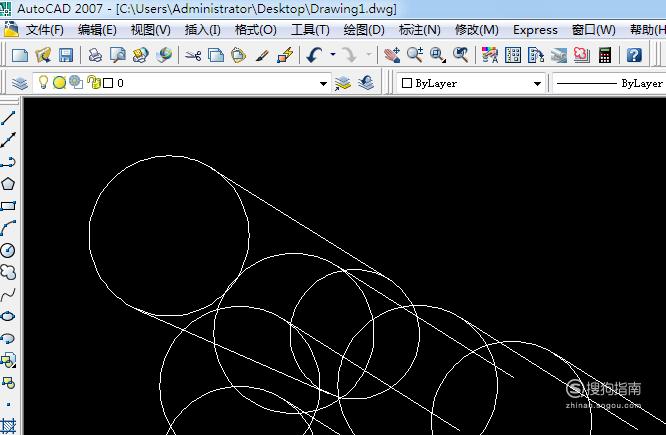
Task: Select the Circle draw tool
Action: click(x=8, y=250)
